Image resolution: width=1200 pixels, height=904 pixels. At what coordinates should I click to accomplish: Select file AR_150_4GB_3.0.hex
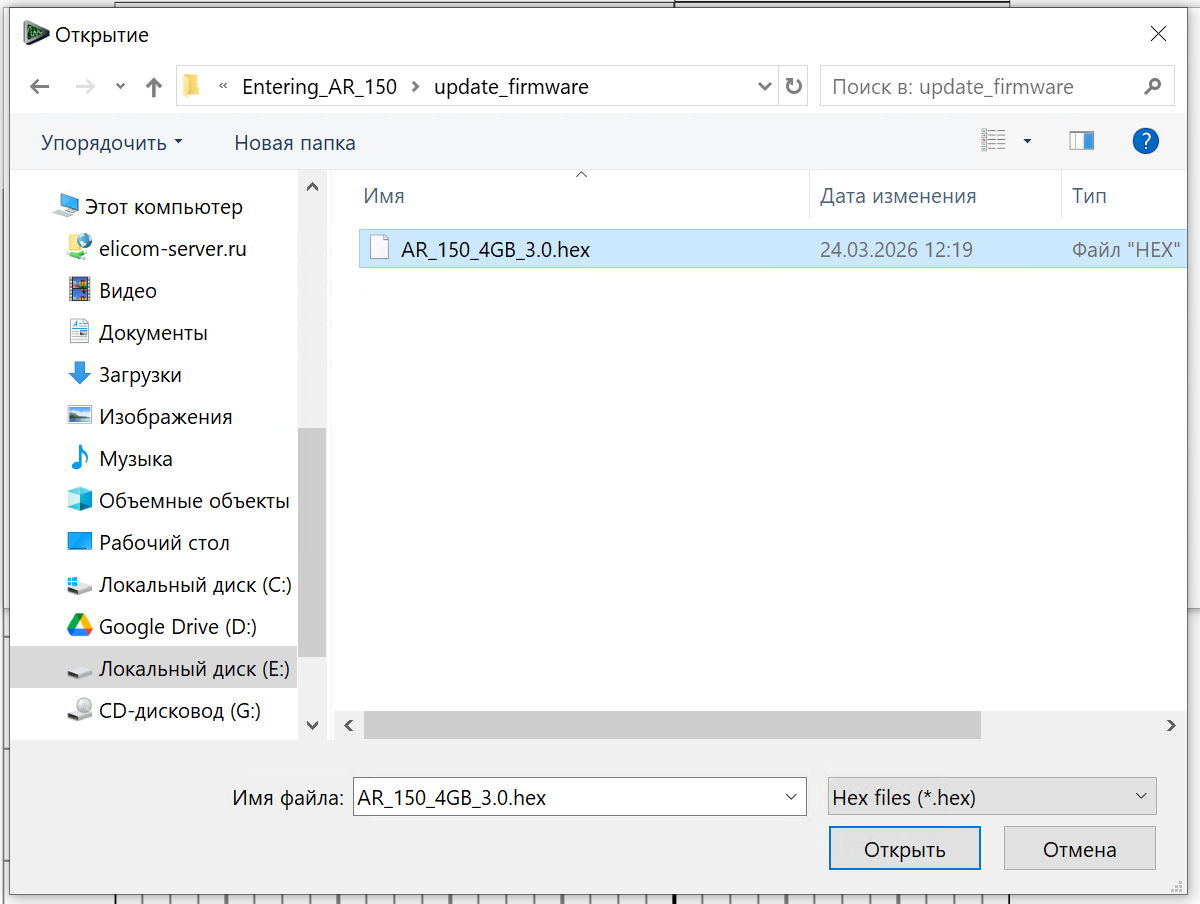coord(774,249)
